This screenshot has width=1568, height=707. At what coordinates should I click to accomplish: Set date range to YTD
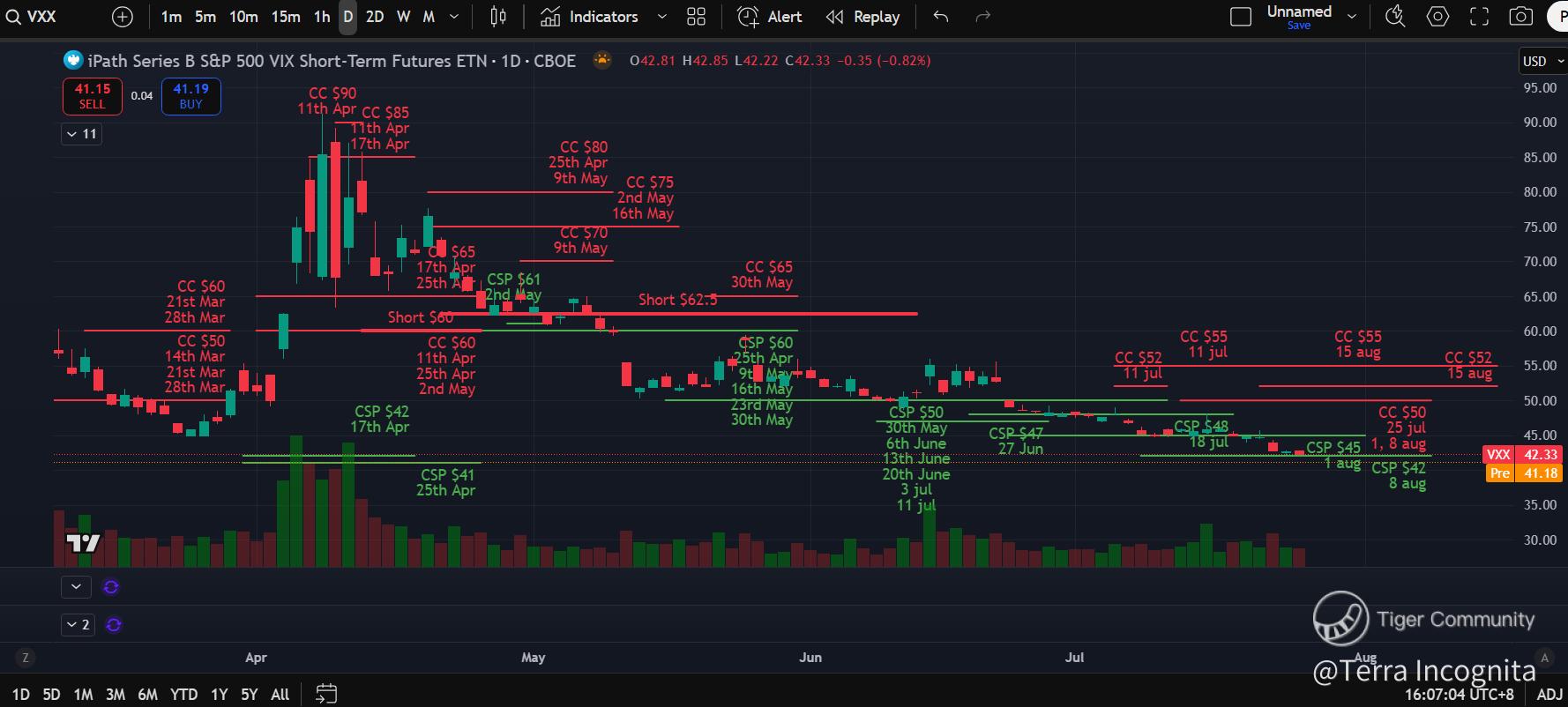click(183, 694)
